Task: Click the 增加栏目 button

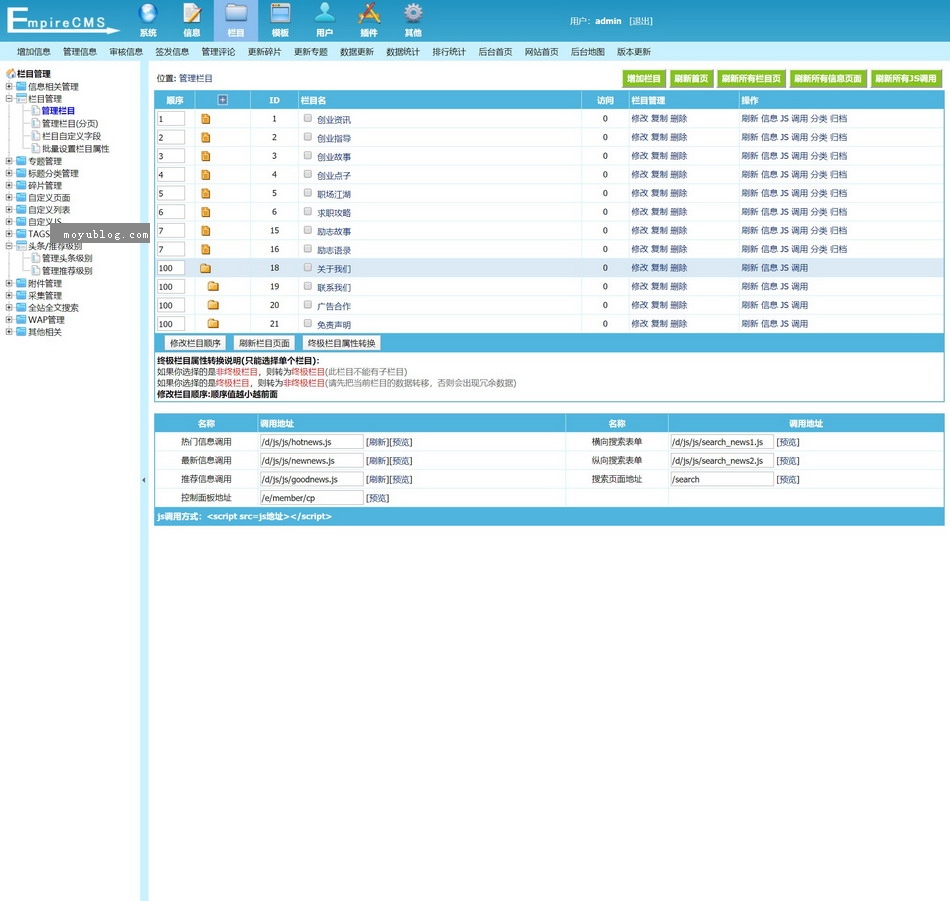Action: click(x=643, y=79)
